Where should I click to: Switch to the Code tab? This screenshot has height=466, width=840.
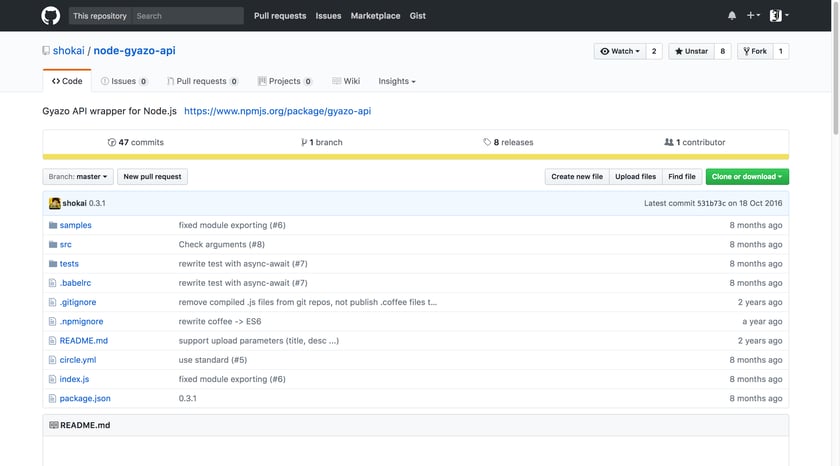[67, 81]
